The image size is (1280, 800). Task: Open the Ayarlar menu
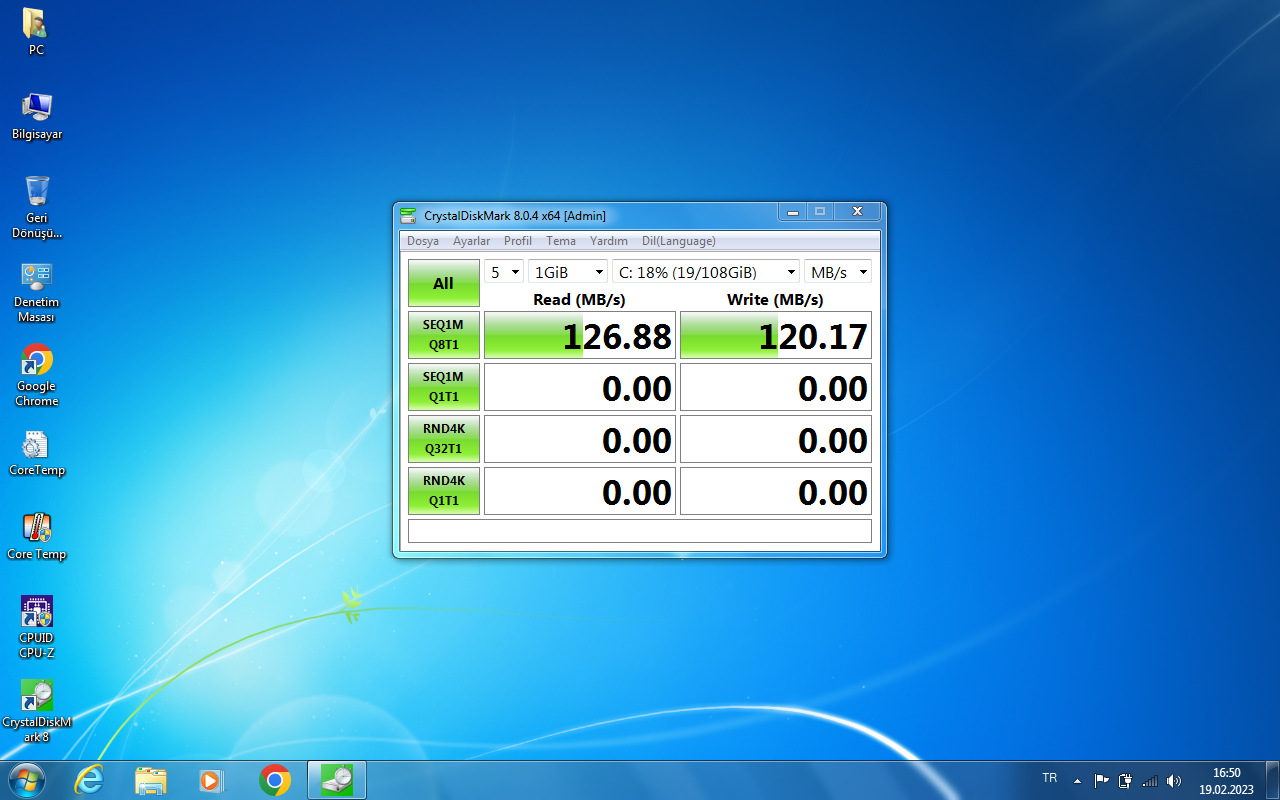(x=471, y=241)
